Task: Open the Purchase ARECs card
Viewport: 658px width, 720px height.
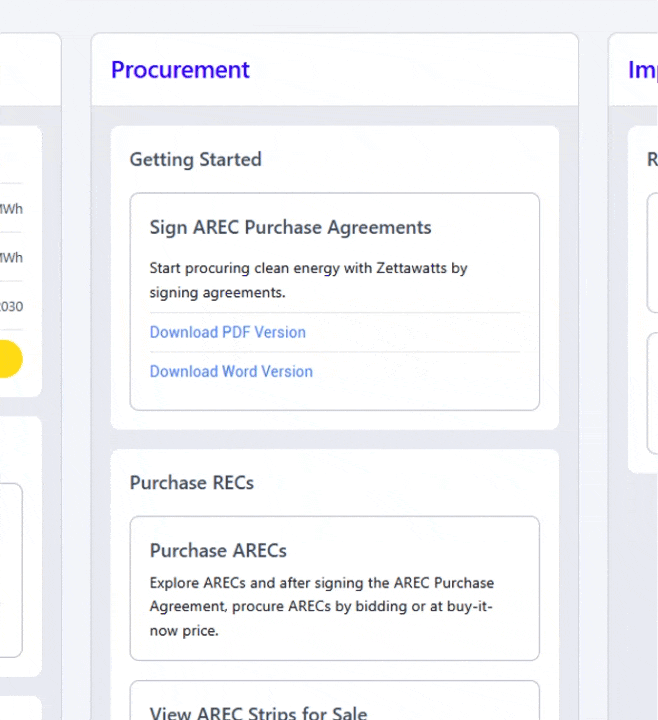Action: [x=334, y=588]
